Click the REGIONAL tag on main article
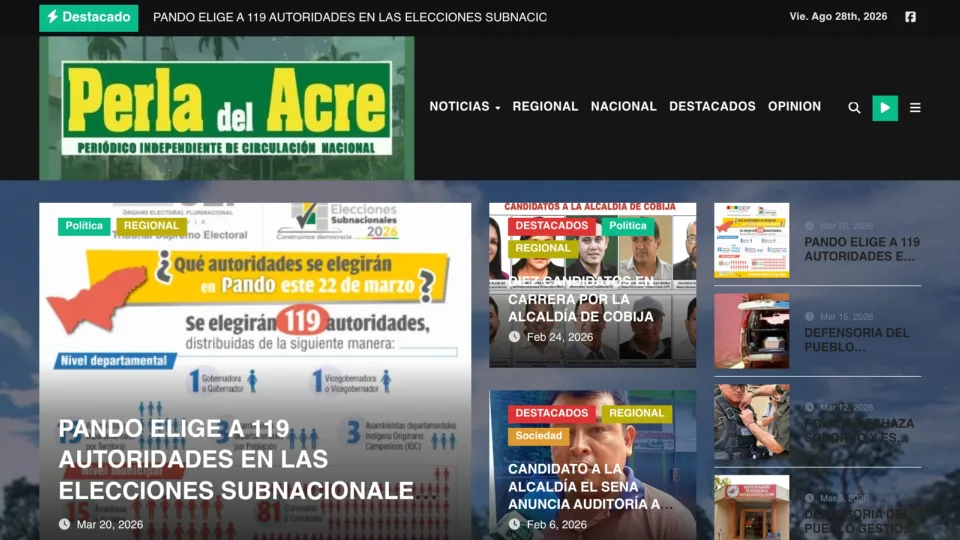Image resolution: width=960 pixels, height=540 pixels. click(x=151, y=226)
